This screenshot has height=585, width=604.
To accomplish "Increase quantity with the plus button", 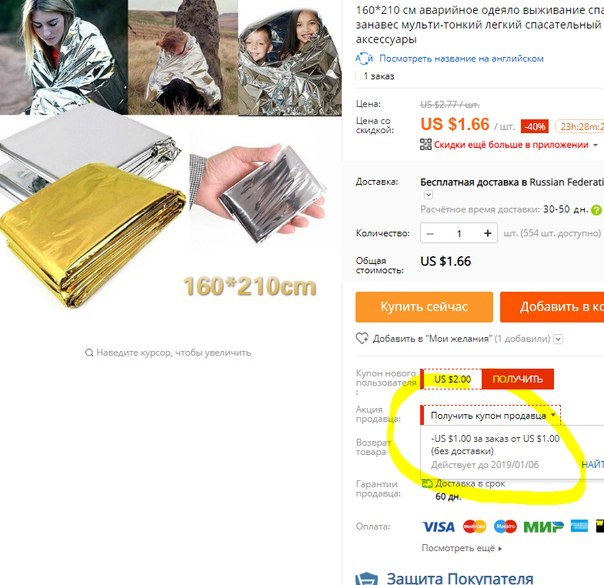I will coord(488,233).
